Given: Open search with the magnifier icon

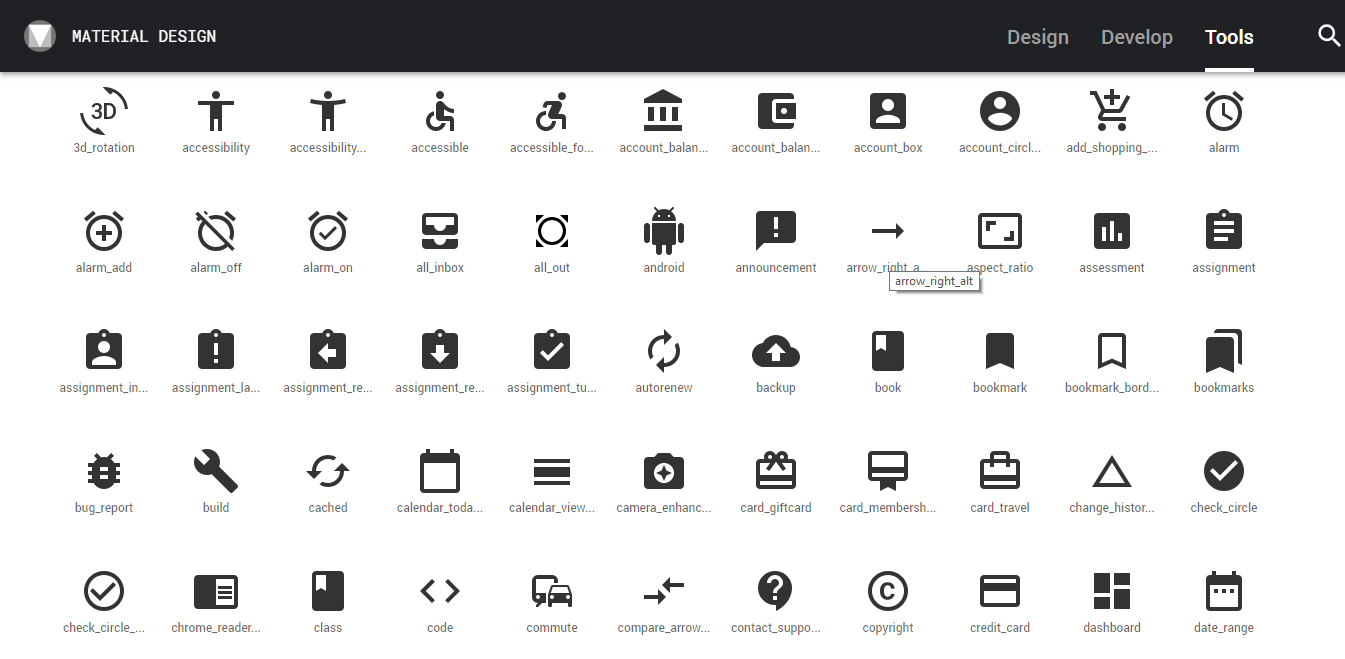Looking at the screenshot, I should (1329, 36).
